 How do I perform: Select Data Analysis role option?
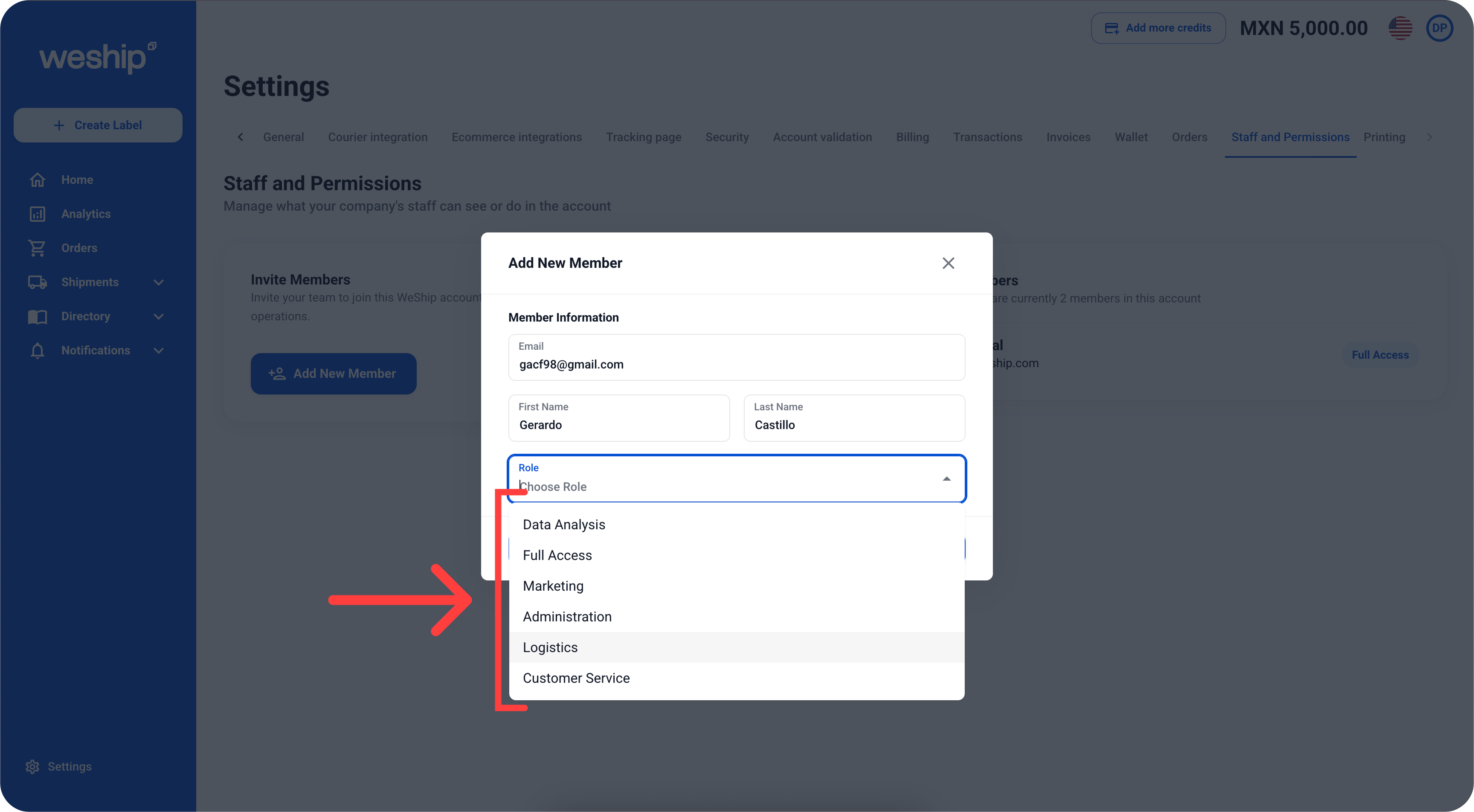coord(737,525)
